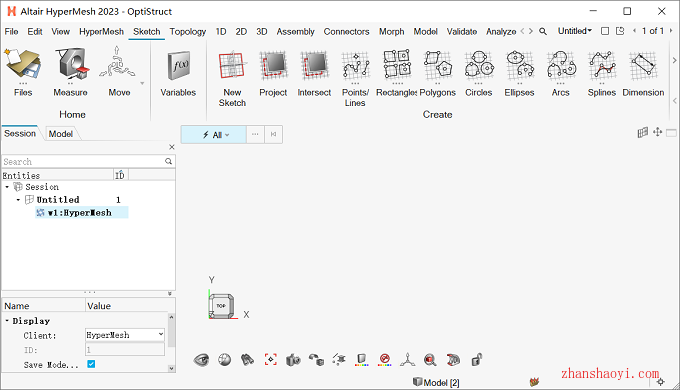Go to the next page arrow
Image resolution: width=680 pixels, height=390 pixels.
point(670,31)
